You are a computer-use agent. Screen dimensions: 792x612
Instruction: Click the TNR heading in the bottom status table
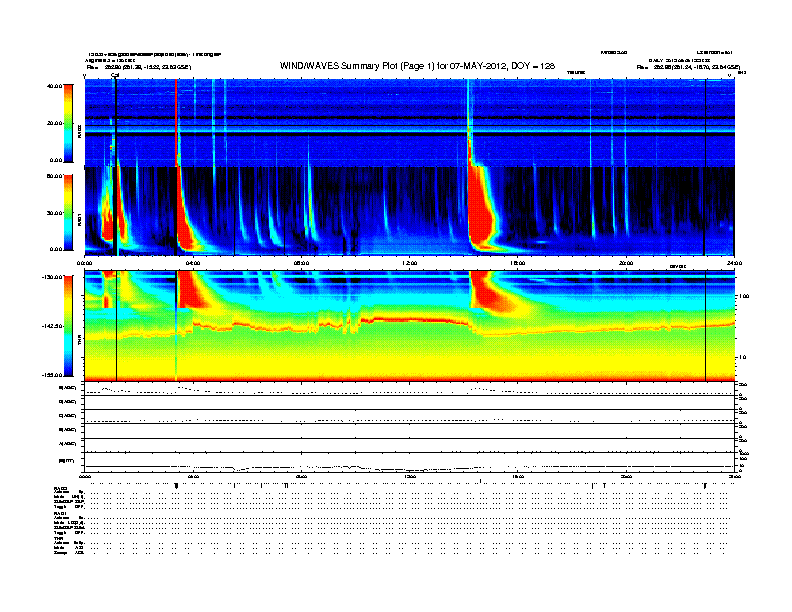click(58, 538)
